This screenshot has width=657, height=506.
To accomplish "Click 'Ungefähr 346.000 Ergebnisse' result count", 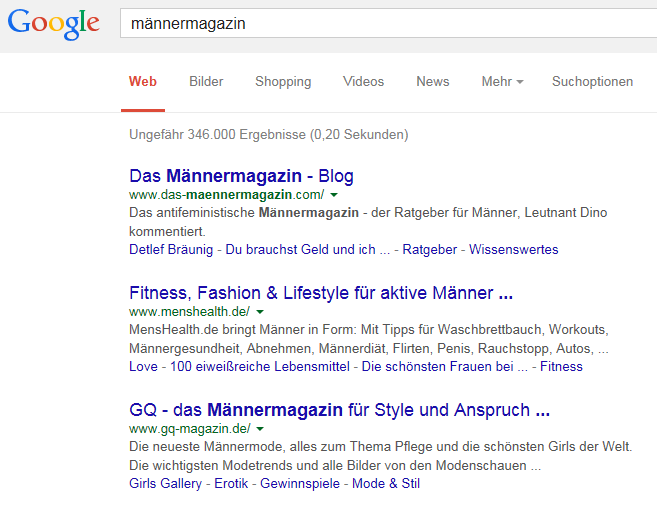I will coord(269,134).
